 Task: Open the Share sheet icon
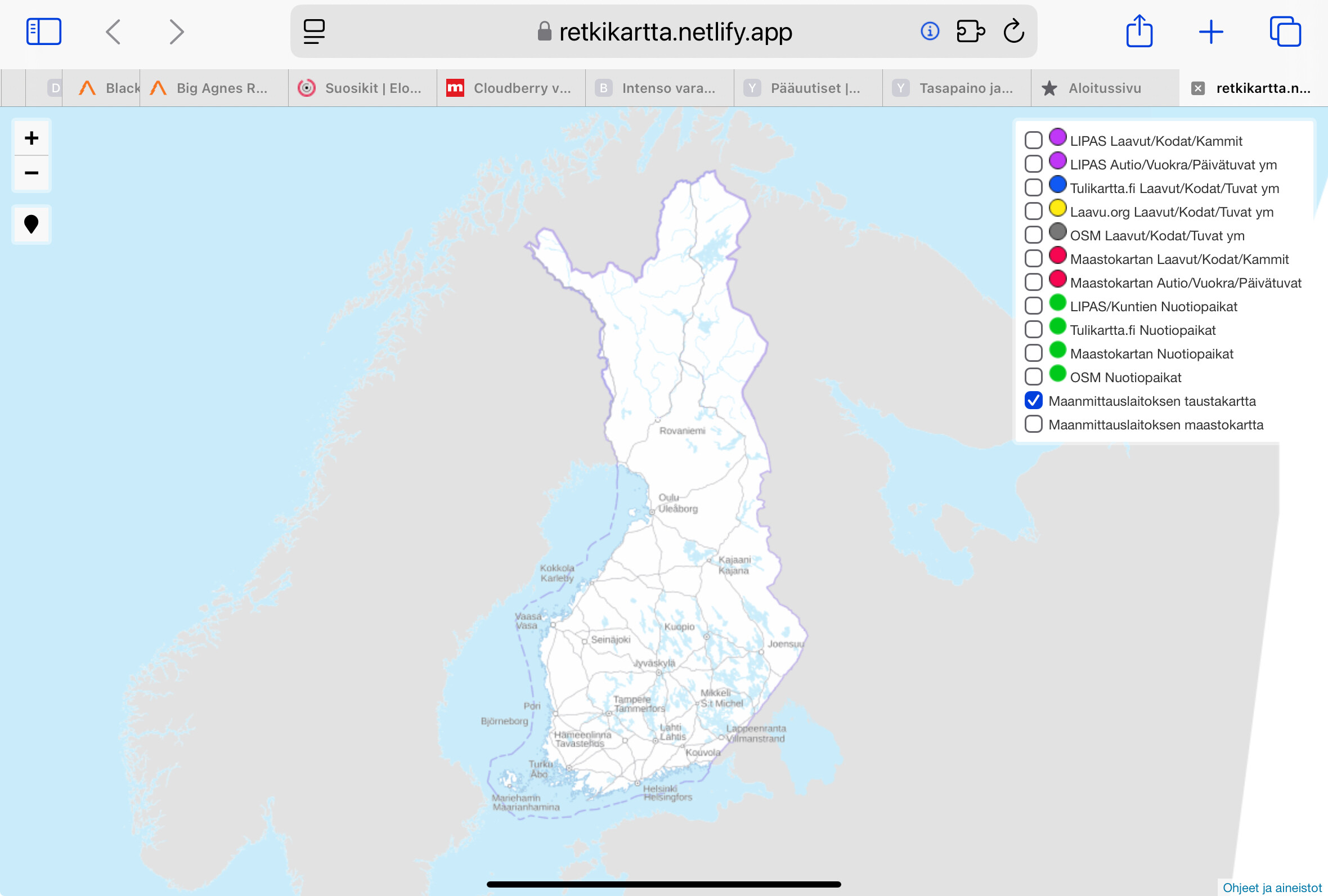1139,32
